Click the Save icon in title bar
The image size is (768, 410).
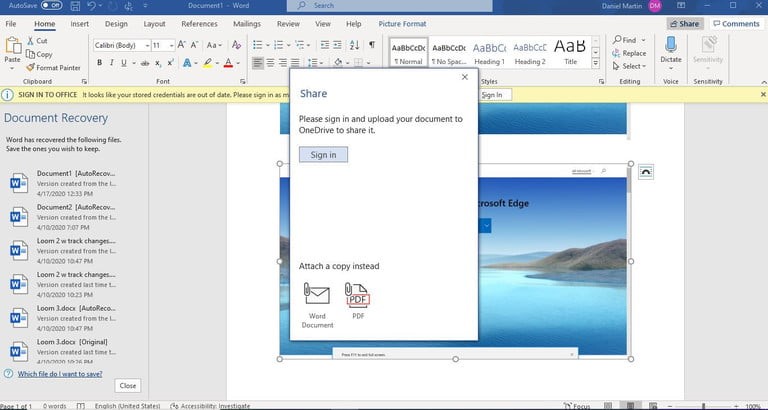pos(75,6)
